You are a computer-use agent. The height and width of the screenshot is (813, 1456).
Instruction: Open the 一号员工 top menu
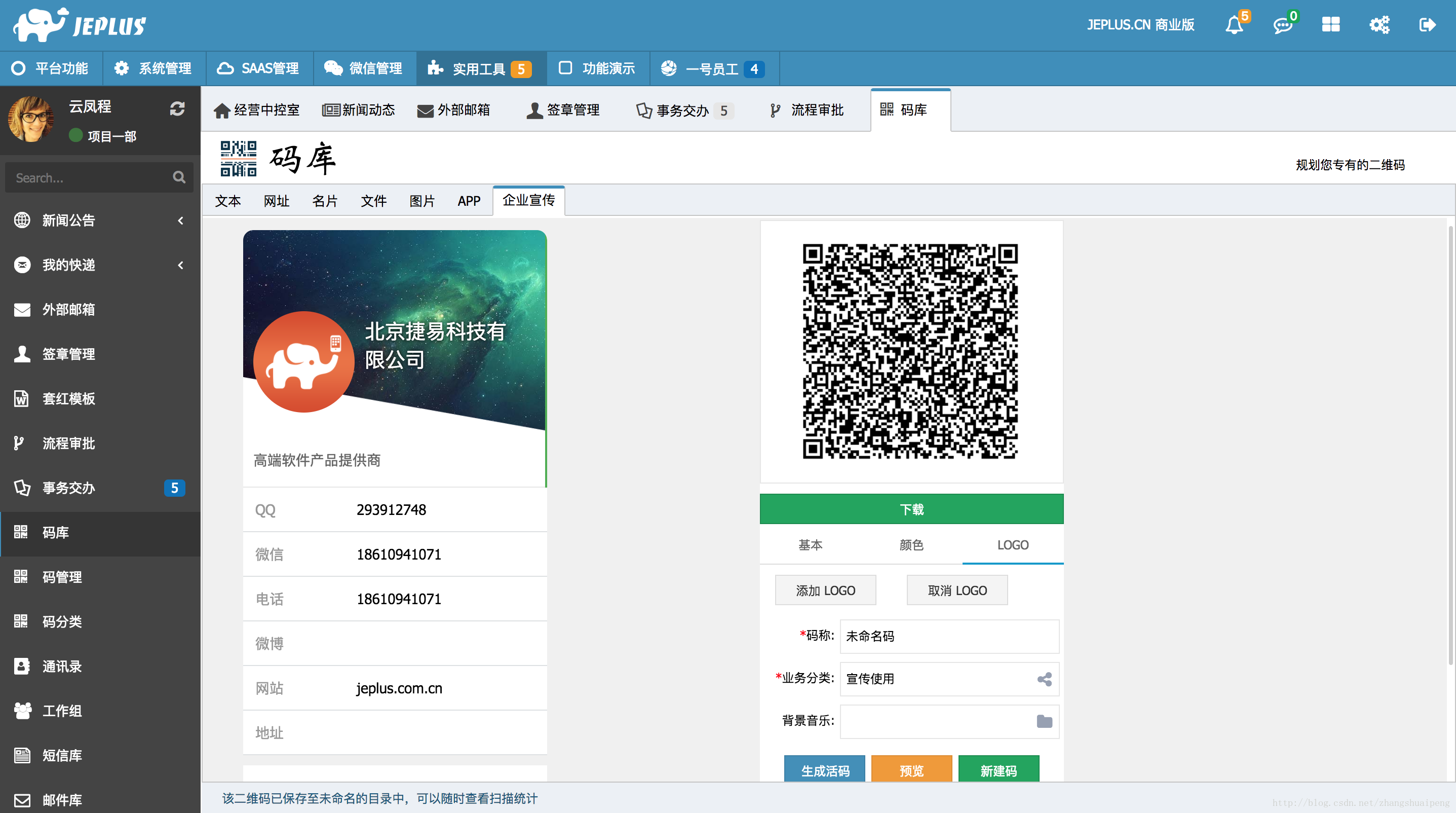[x=714, y=68]
